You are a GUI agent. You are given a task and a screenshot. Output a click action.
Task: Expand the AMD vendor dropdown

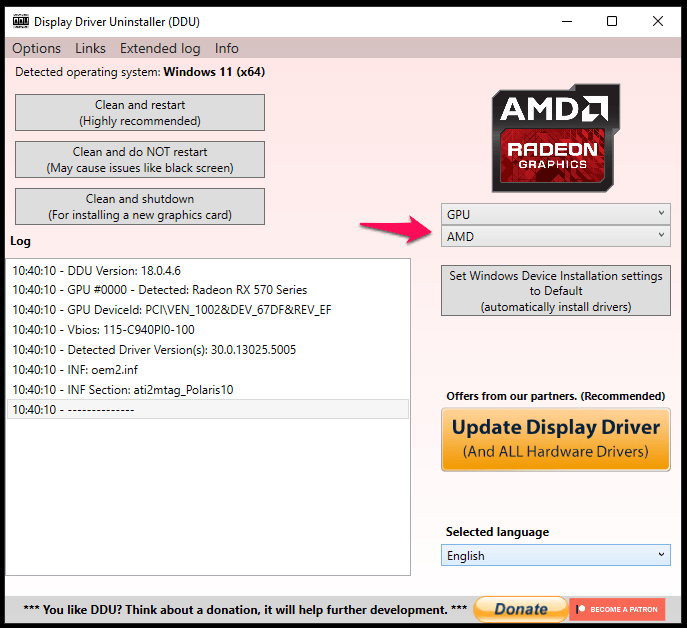click(555, 236)
